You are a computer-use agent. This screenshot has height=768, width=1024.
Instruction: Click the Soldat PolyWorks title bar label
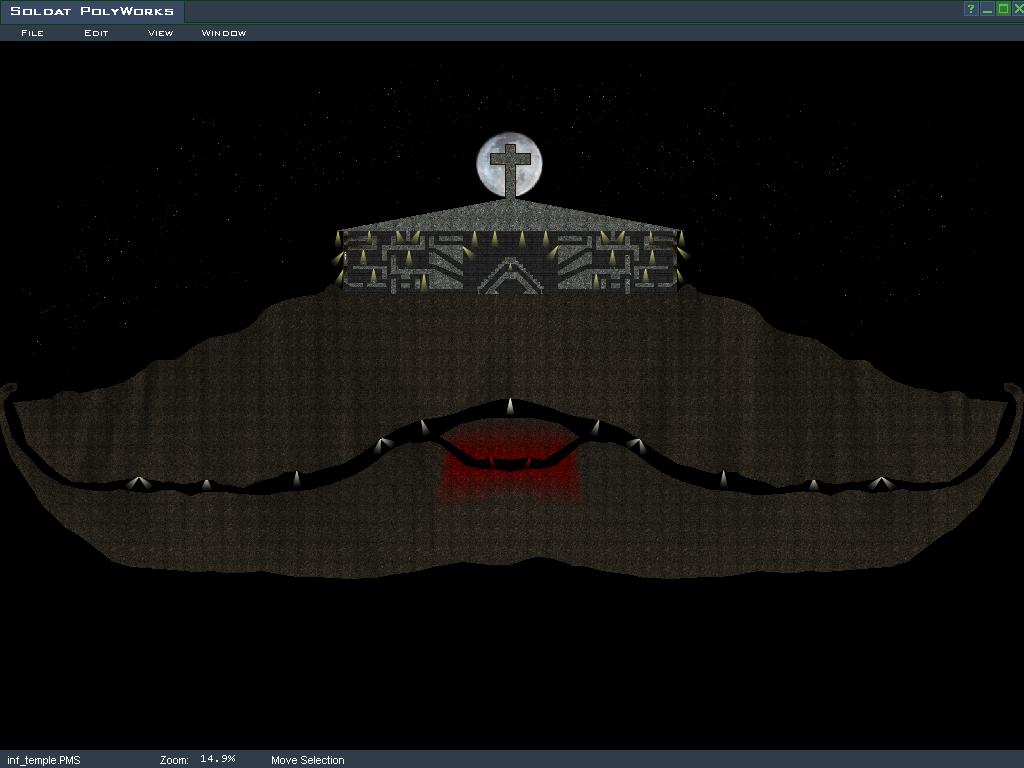click(x=92, y=11)
